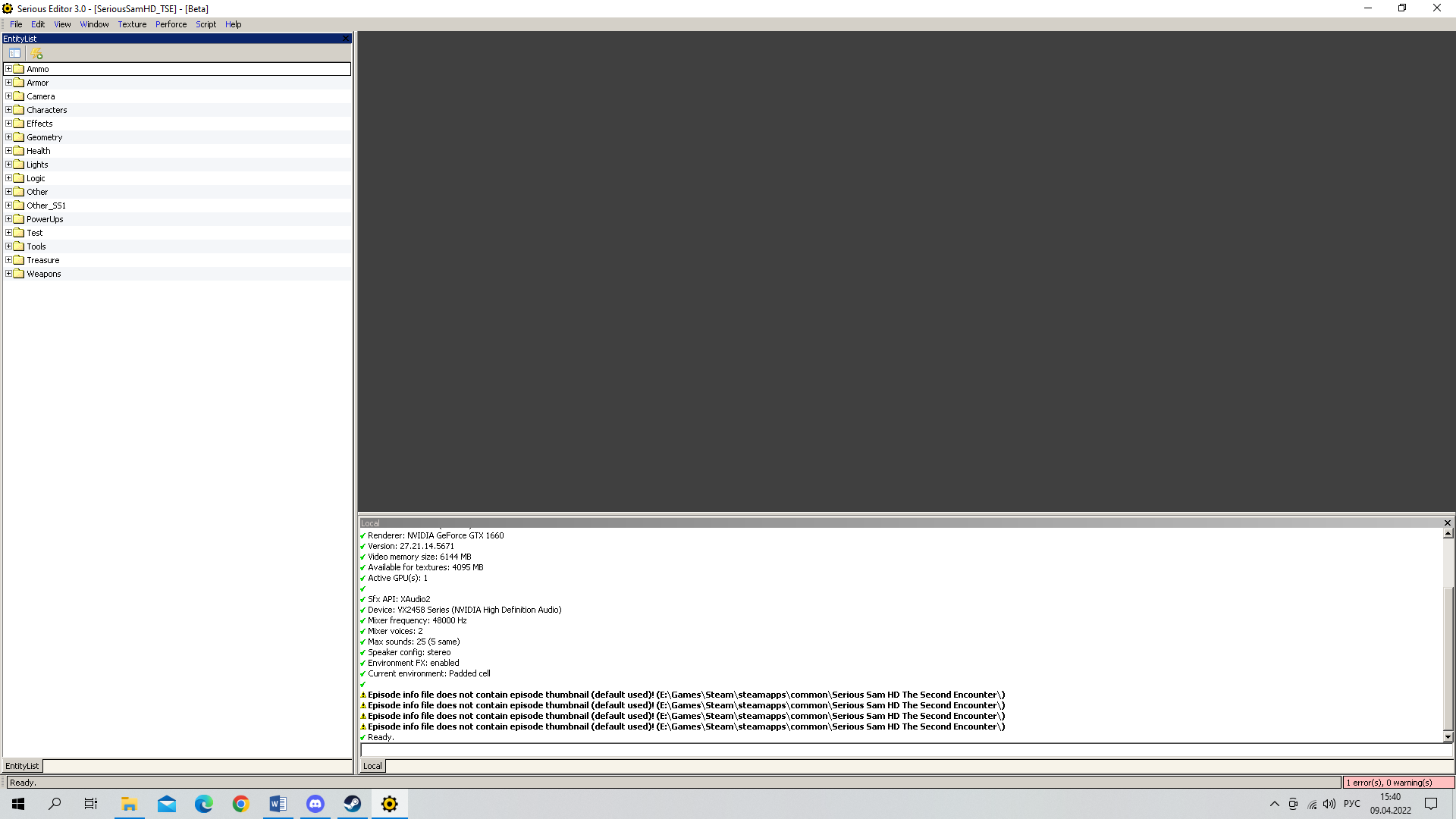Switch to the EntityList bottom tab

click(22, 766)
